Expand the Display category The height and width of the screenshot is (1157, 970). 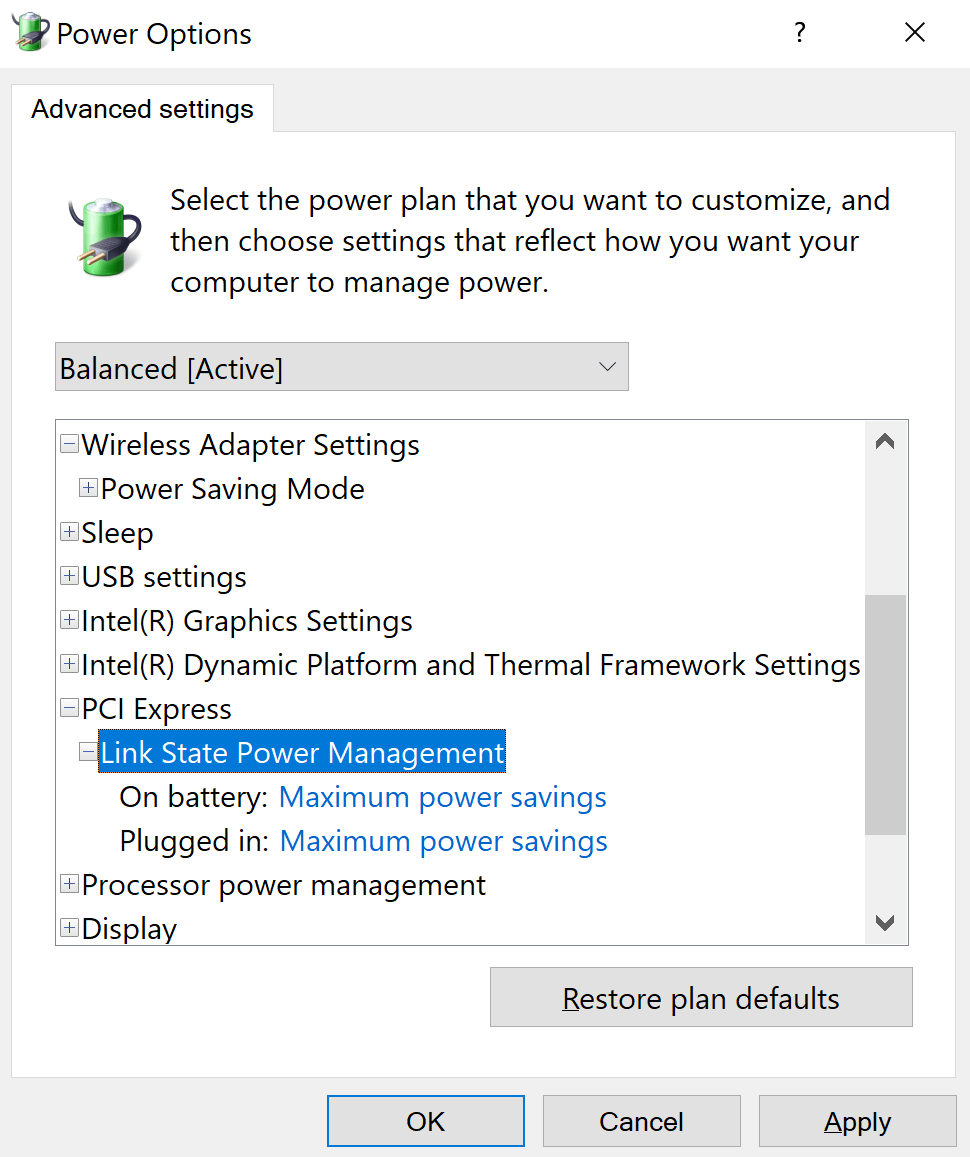(69, 928)
